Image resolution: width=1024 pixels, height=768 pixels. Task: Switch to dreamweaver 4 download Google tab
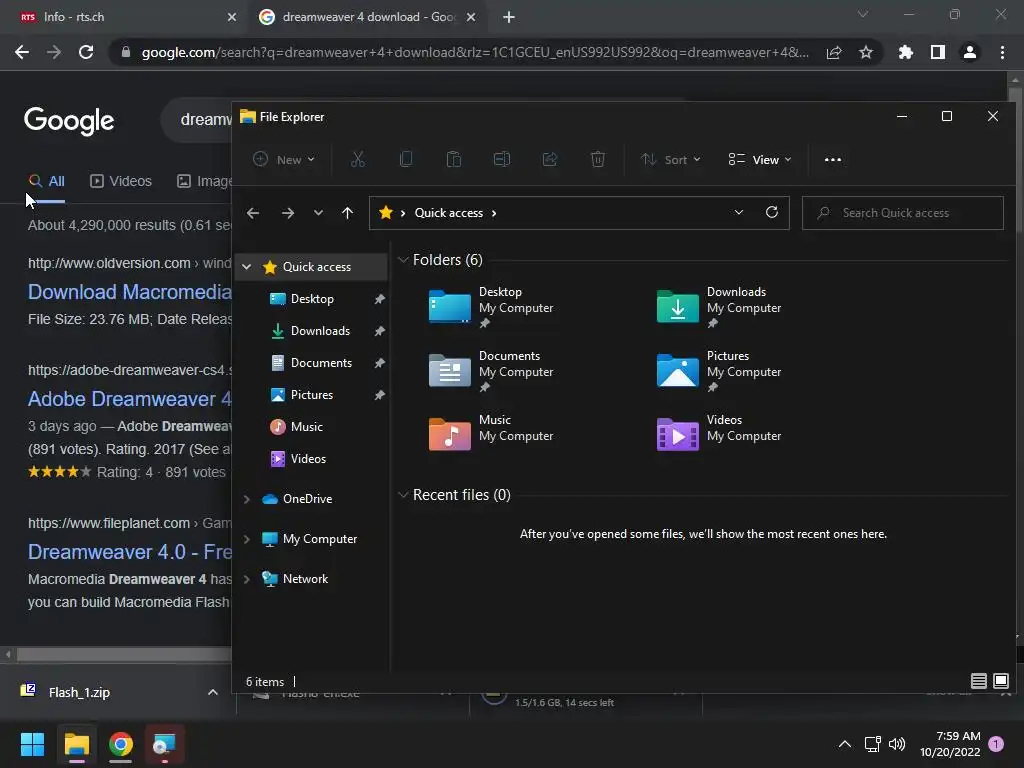(x=367, y=17)
